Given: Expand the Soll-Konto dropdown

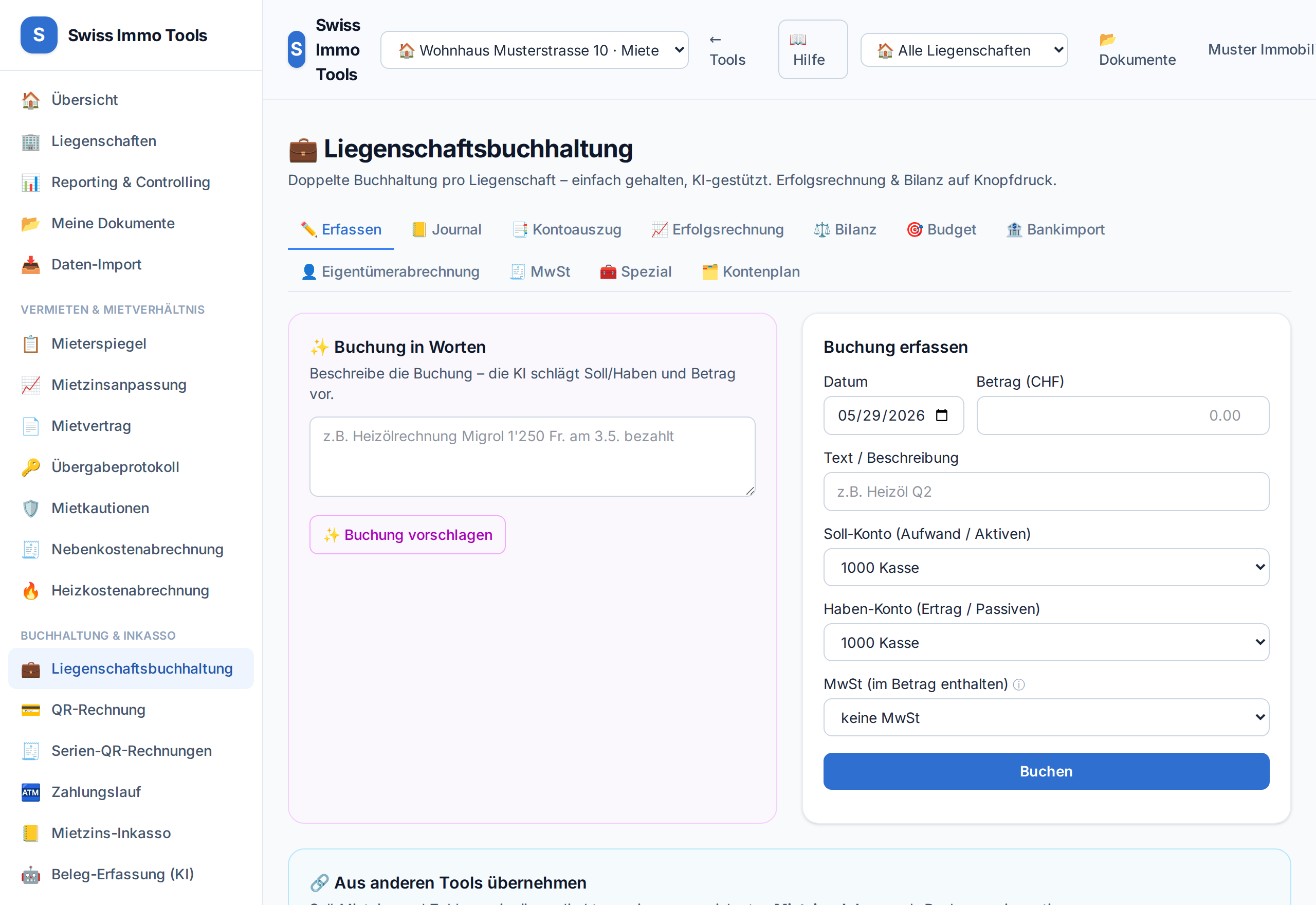Looking at the screenshot, I should [x=1046, y=567].
